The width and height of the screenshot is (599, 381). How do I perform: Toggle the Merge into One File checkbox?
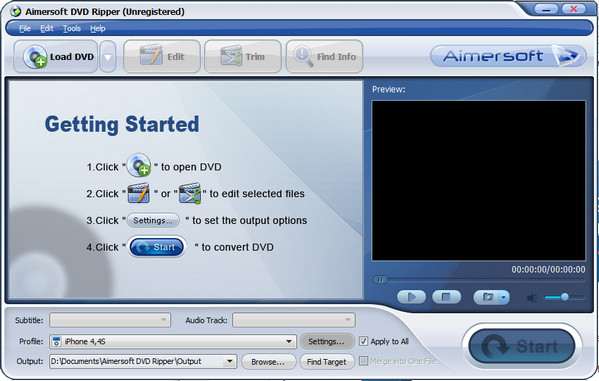point(363,361)
